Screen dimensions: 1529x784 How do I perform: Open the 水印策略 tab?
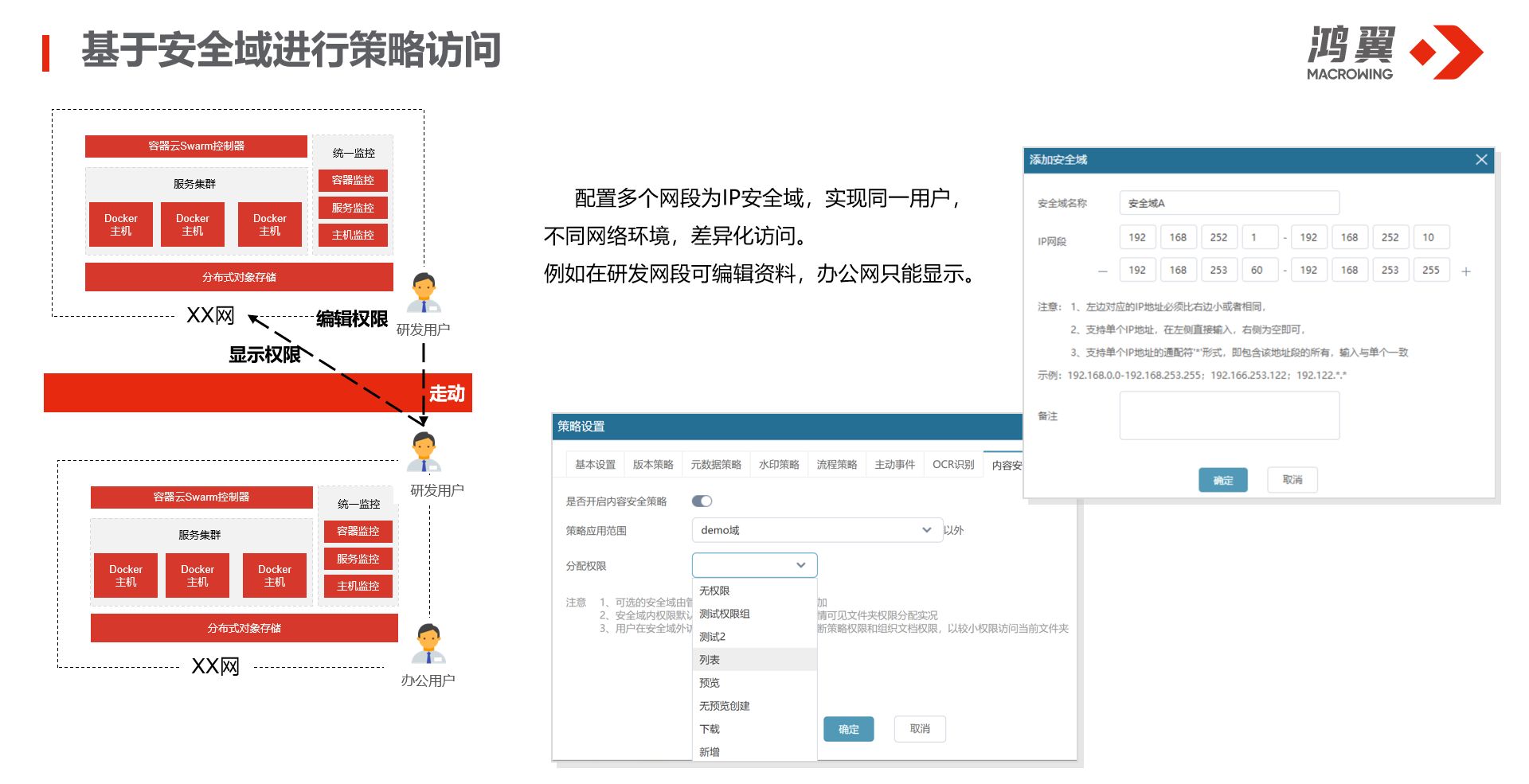(x=778, y=465)
